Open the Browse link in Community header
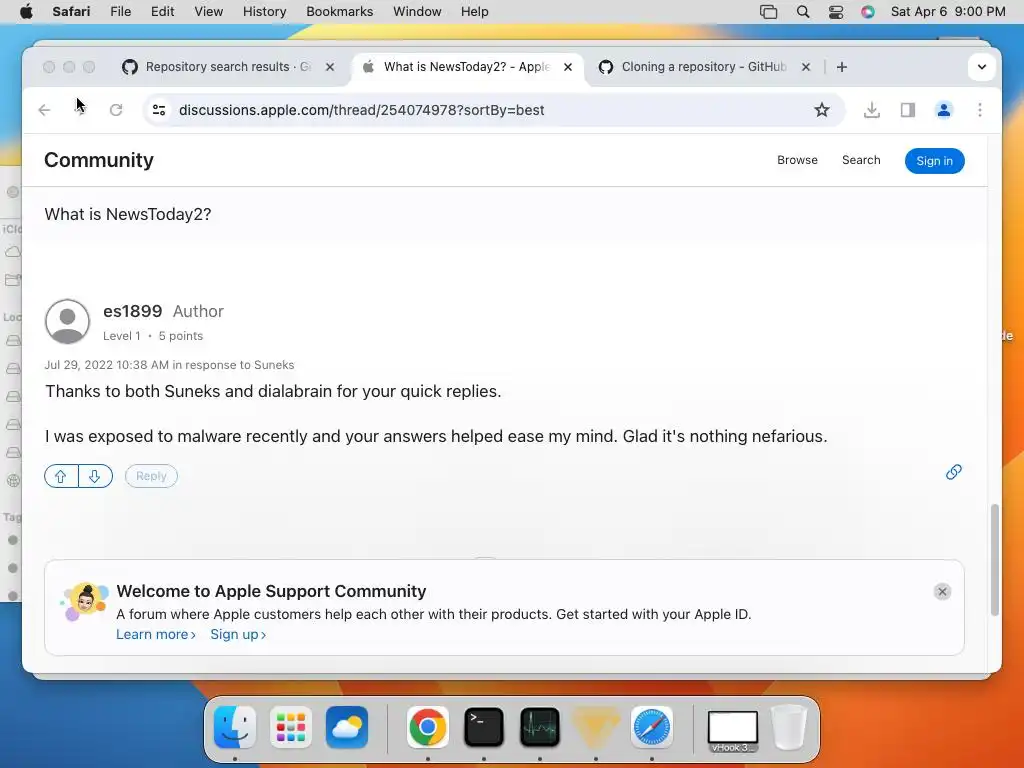The height and width of the screenshot is (768, 1024). pyautogui.click(x=797, y=160)
